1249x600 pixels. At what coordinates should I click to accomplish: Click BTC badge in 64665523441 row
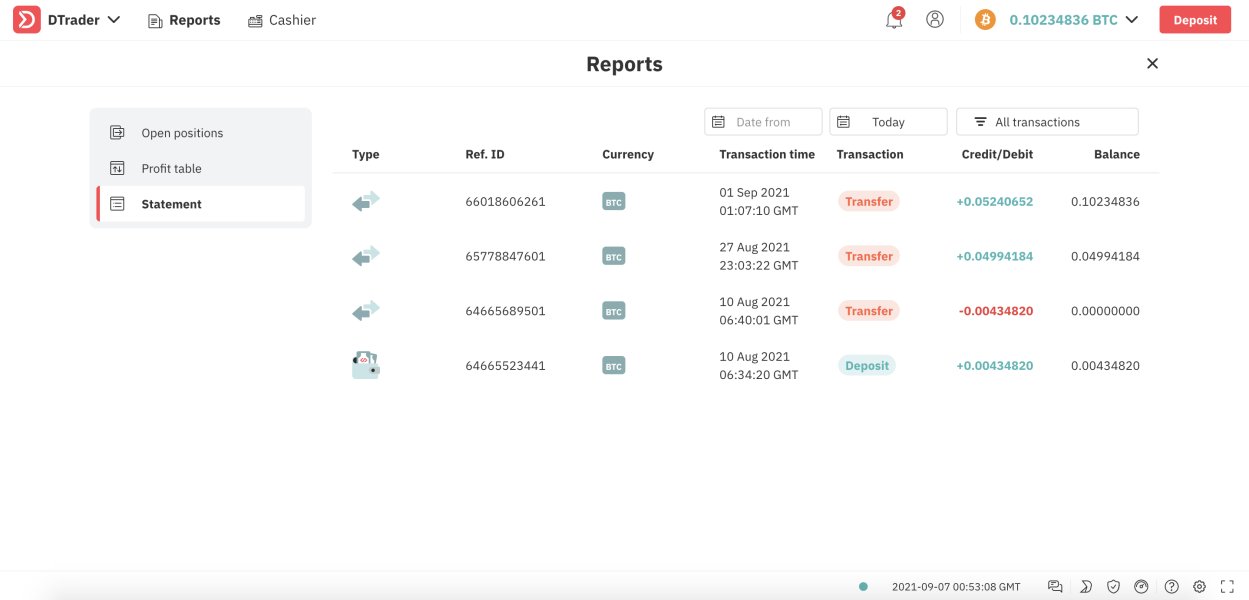(613, 366)
